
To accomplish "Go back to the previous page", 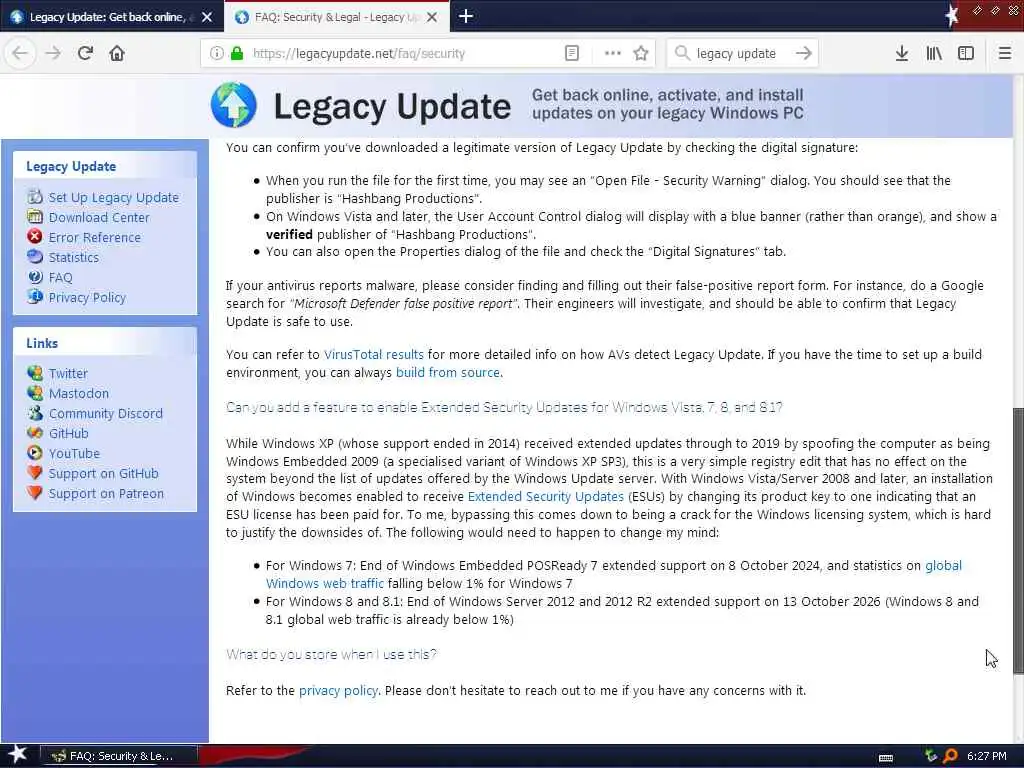I will 20,53.
